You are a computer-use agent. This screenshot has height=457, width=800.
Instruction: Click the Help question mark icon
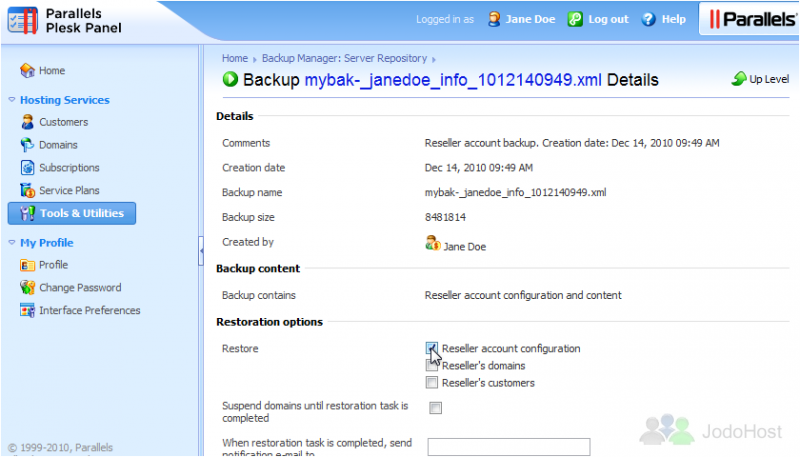click(648, 19)
